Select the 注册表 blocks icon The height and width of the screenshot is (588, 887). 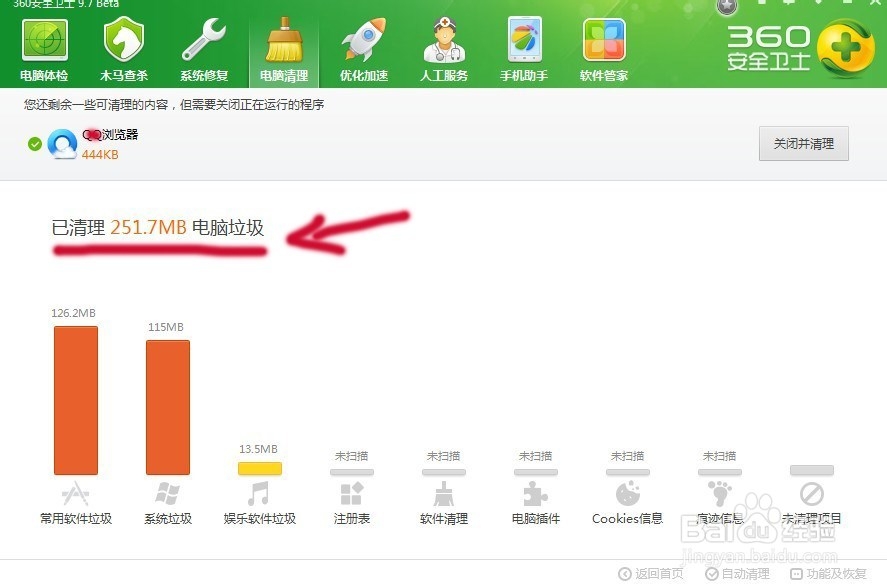(x=352, y=493)
